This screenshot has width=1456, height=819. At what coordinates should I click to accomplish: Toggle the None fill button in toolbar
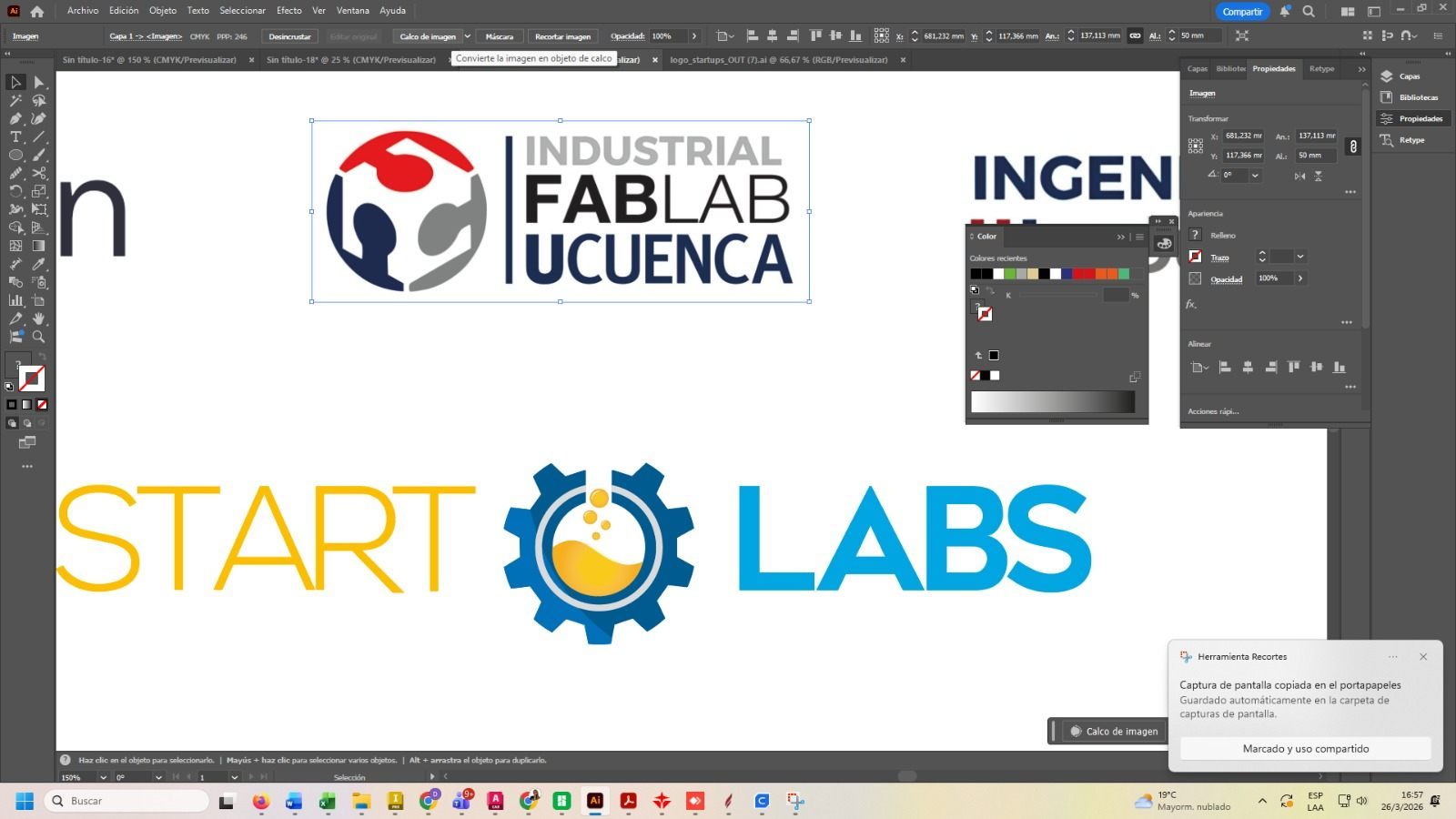click(x=42, y=404)
